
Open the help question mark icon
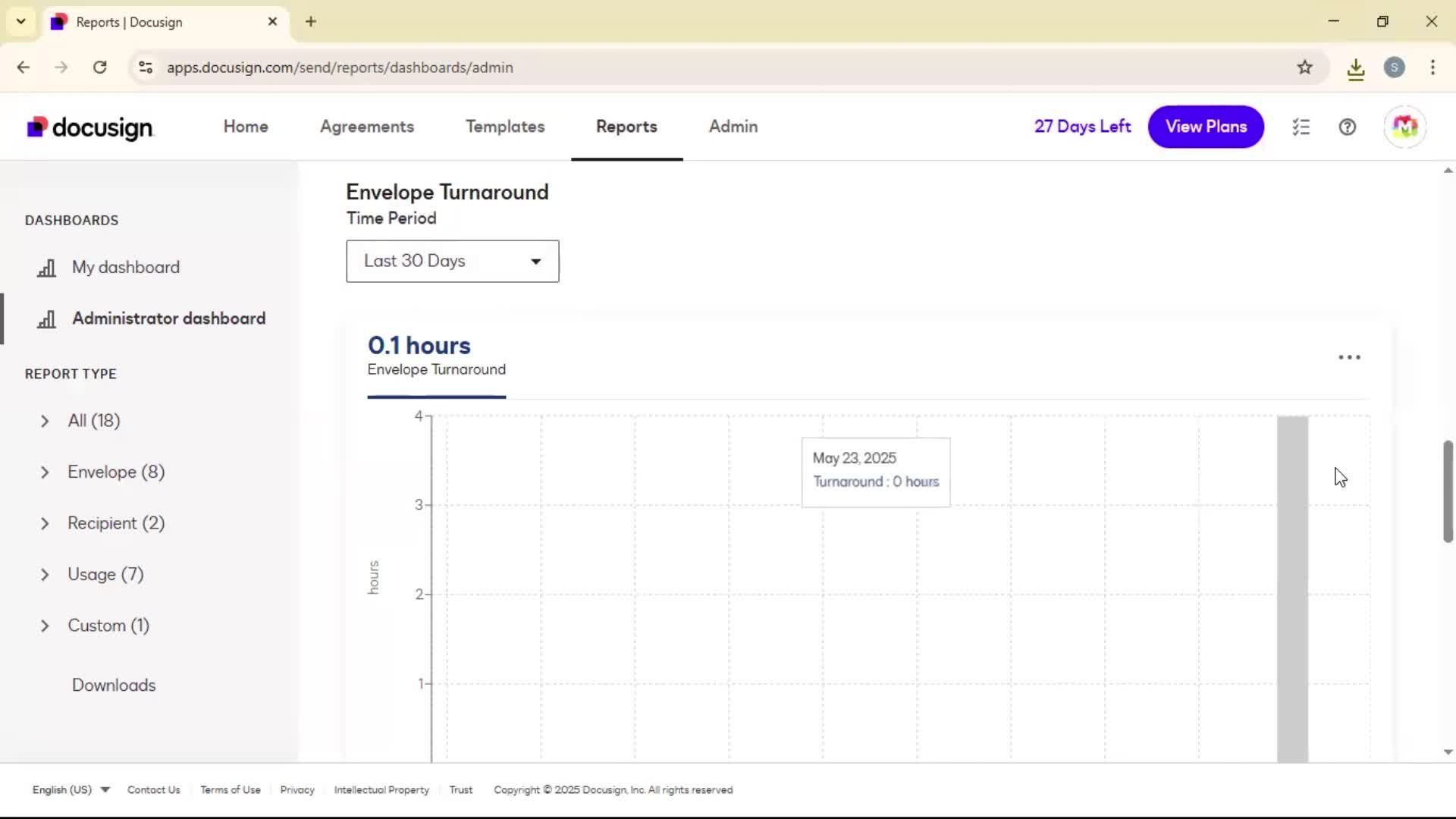[1348, 127]
